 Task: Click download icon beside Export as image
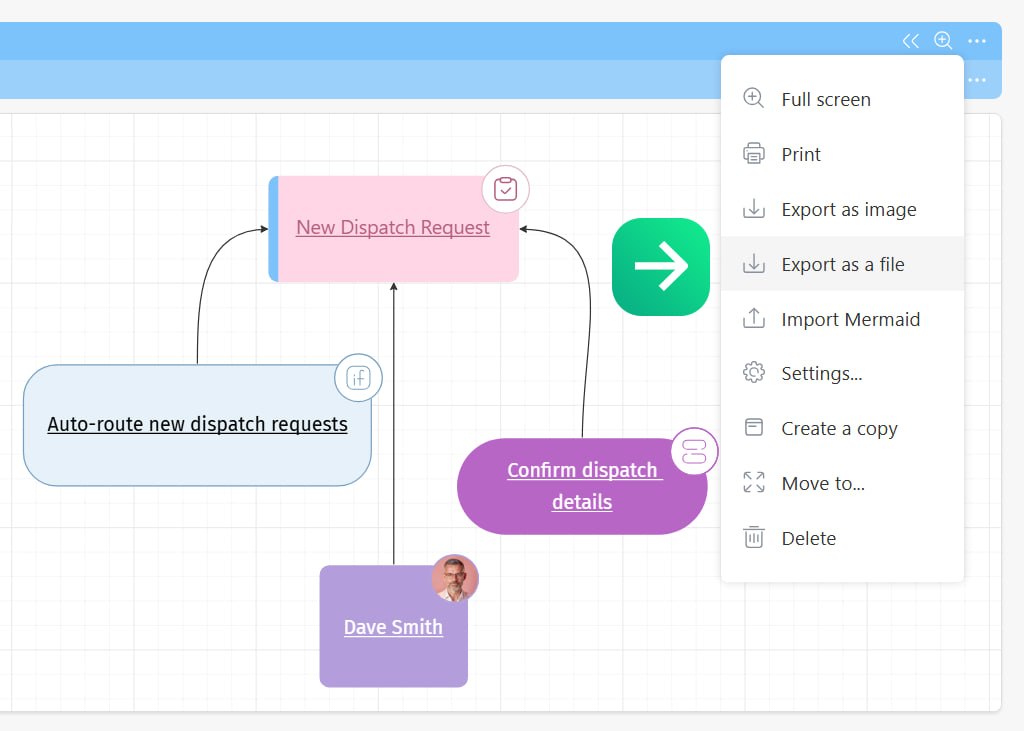pos(754,208)
